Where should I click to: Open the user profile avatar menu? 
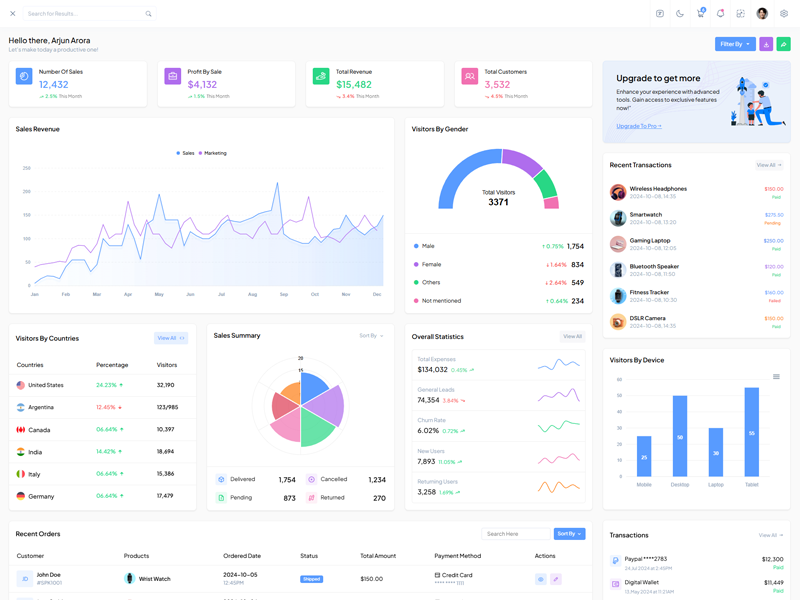tap(762, 14)
